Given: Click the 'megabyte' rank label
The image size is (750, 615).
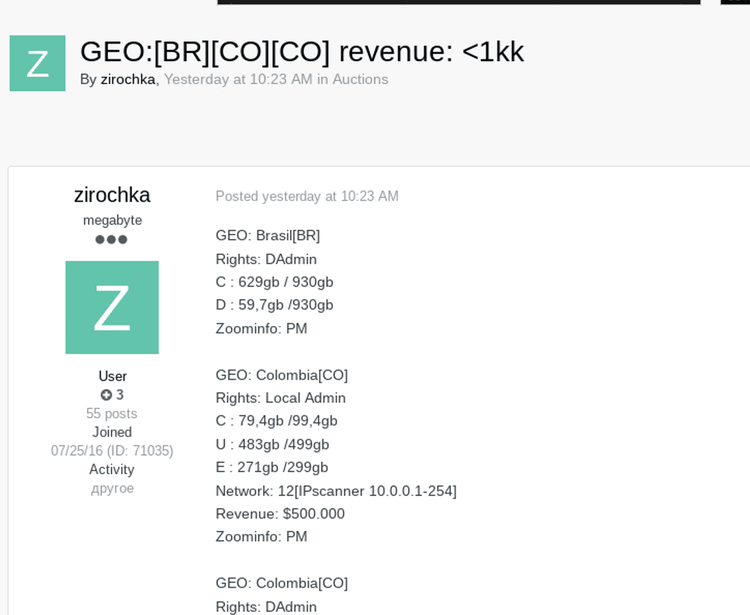Looking at the screenshot, I should [x=112, y=220].
